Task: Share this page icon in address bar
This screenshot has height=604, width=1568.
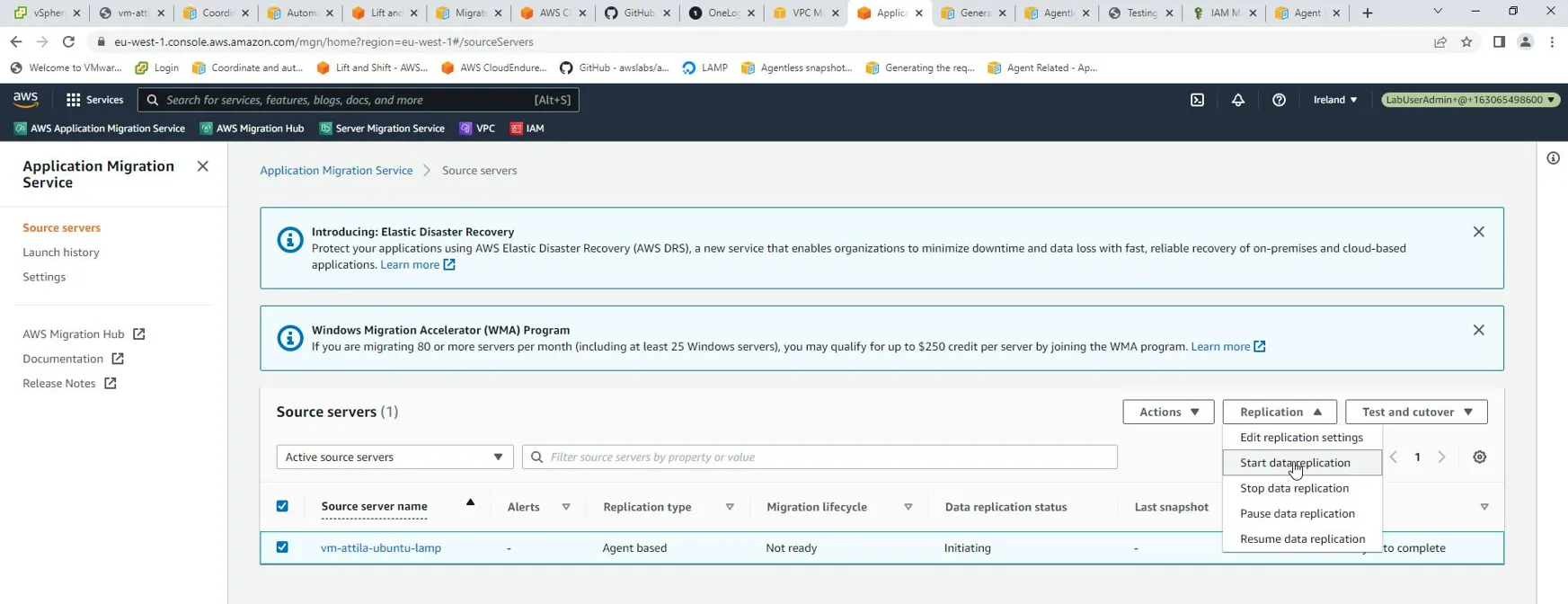Action: [1440, 41]
